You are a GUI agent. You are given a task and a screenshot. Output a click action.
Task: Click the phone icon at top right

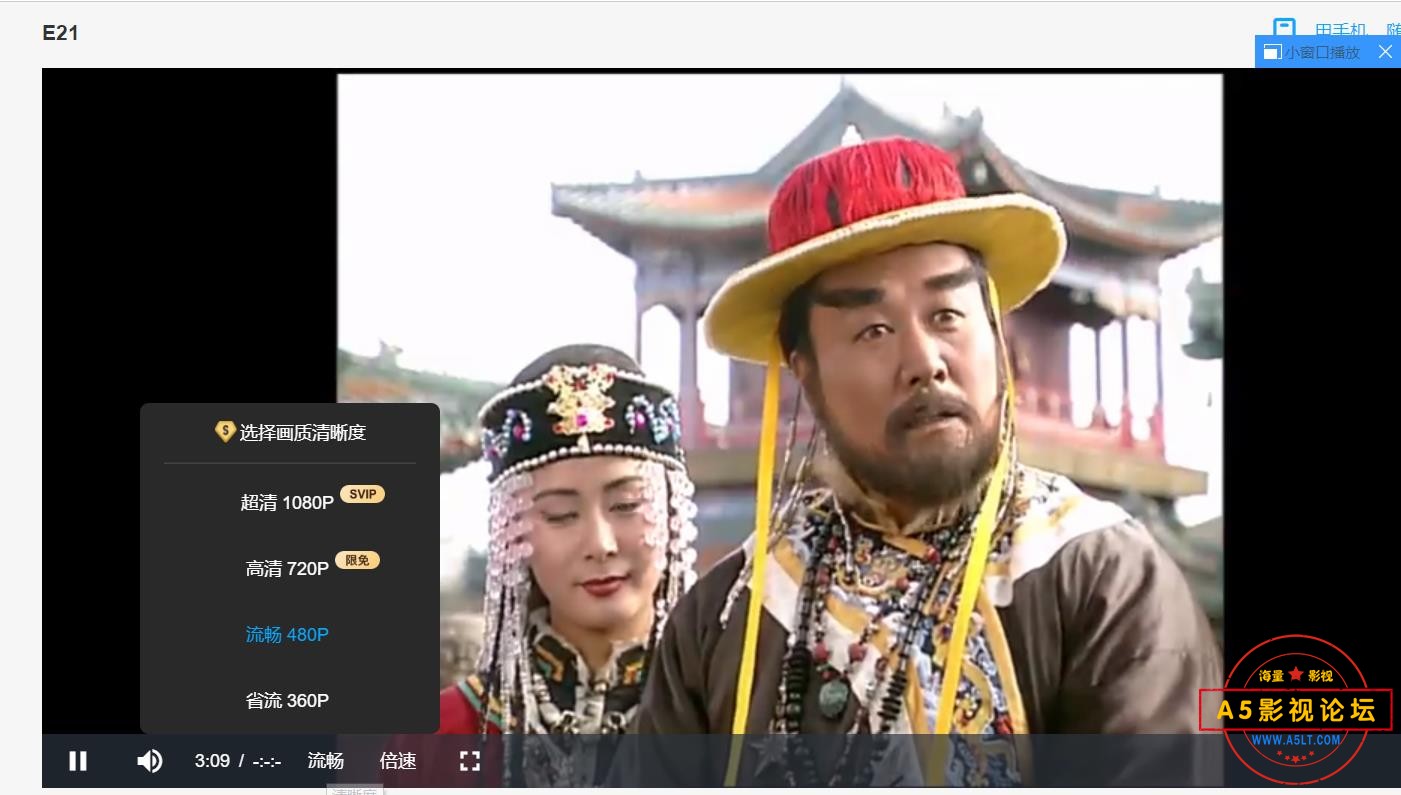point(1284,27)
